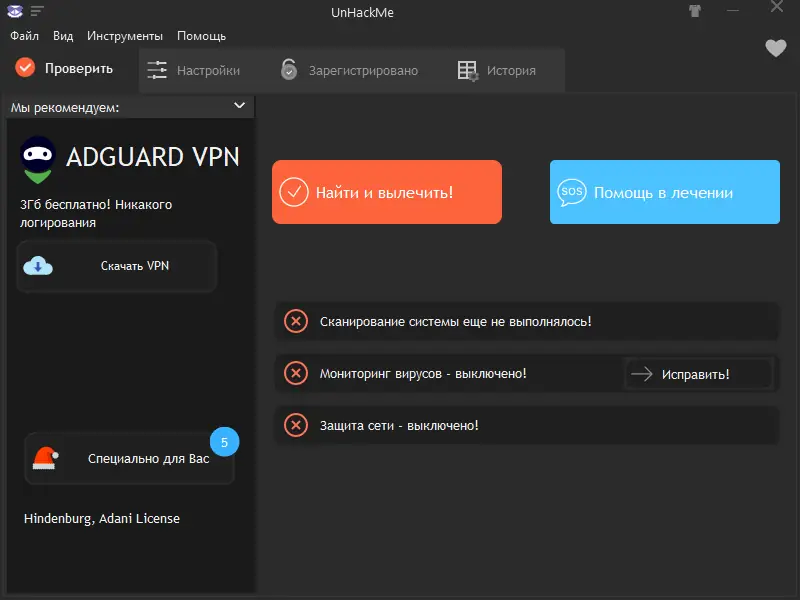Click the heart favorite icon
Viewport: 800px width, 600px height.
tap(776, 48)
